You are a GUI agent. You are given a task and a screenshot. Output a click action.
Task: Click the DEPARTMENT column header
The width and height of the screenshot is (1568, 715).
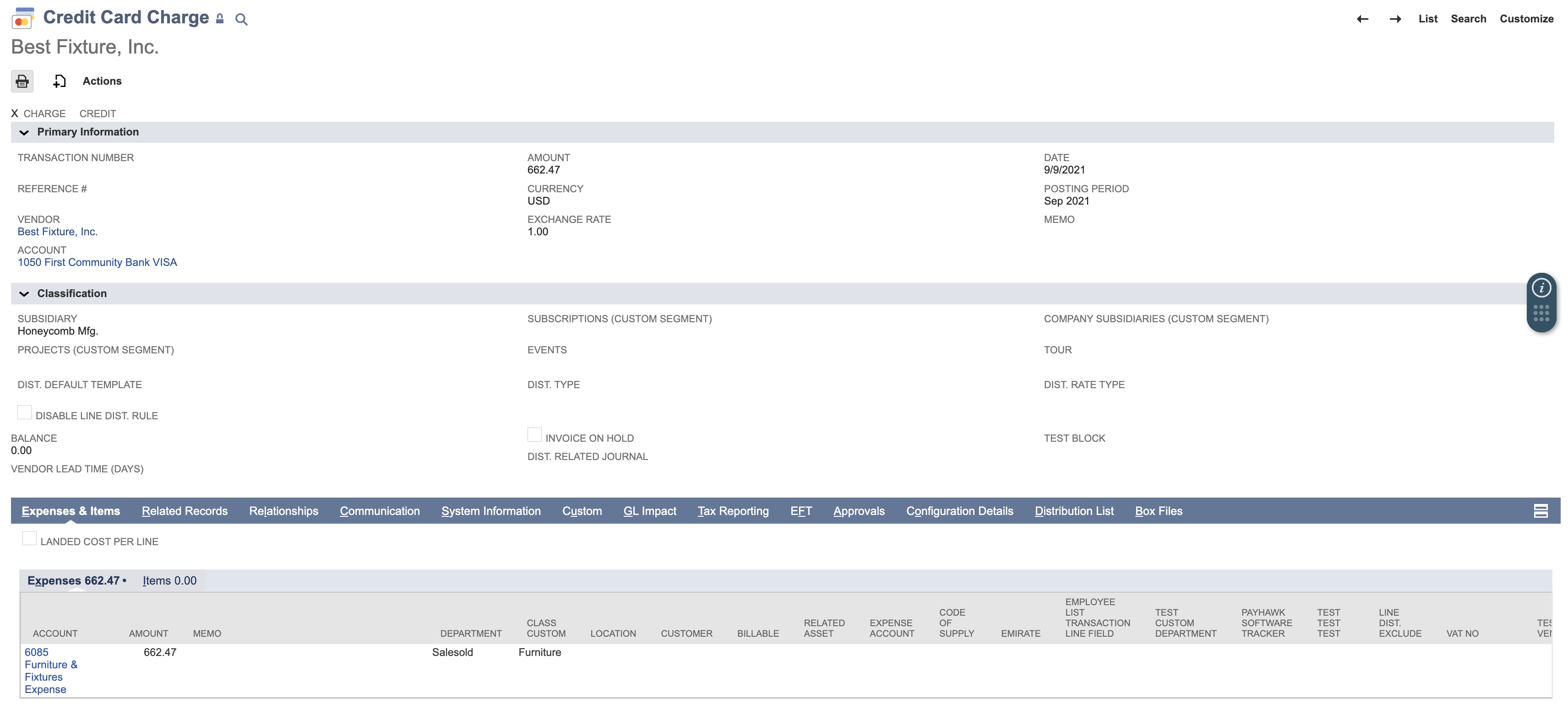470,634
